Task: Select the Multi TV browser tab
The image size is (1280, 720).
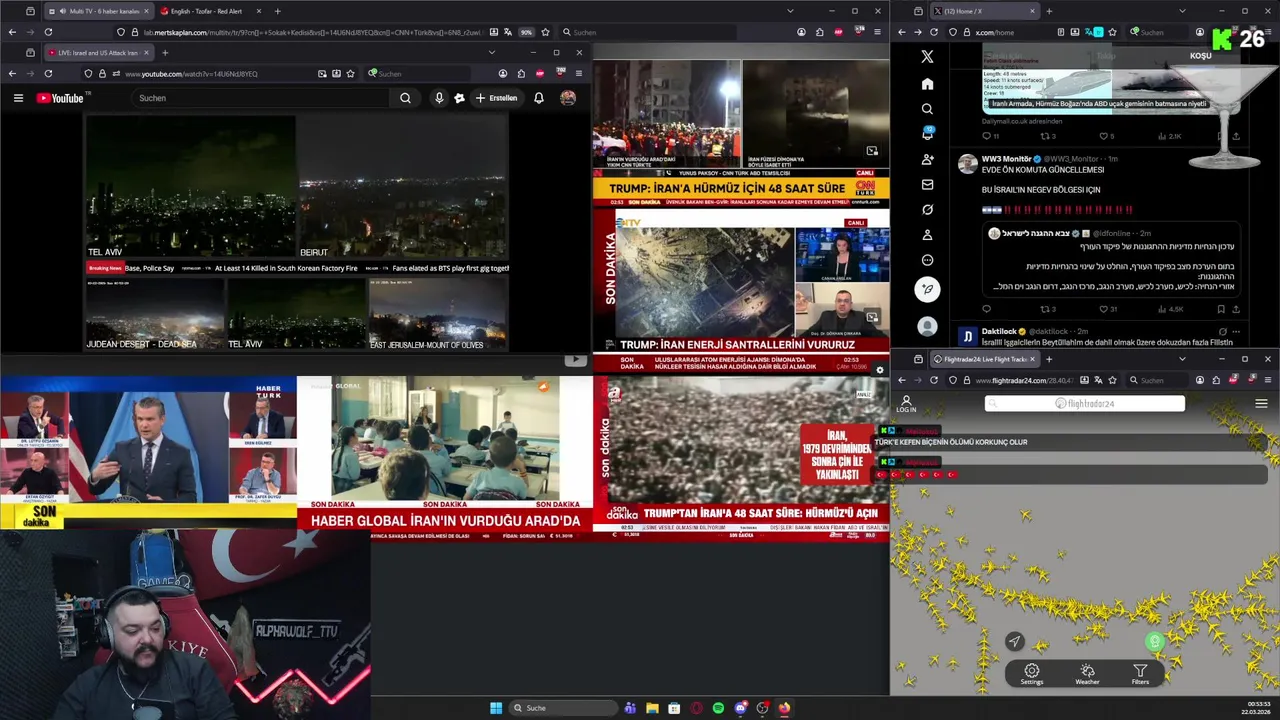Action: tap(98, 11)
